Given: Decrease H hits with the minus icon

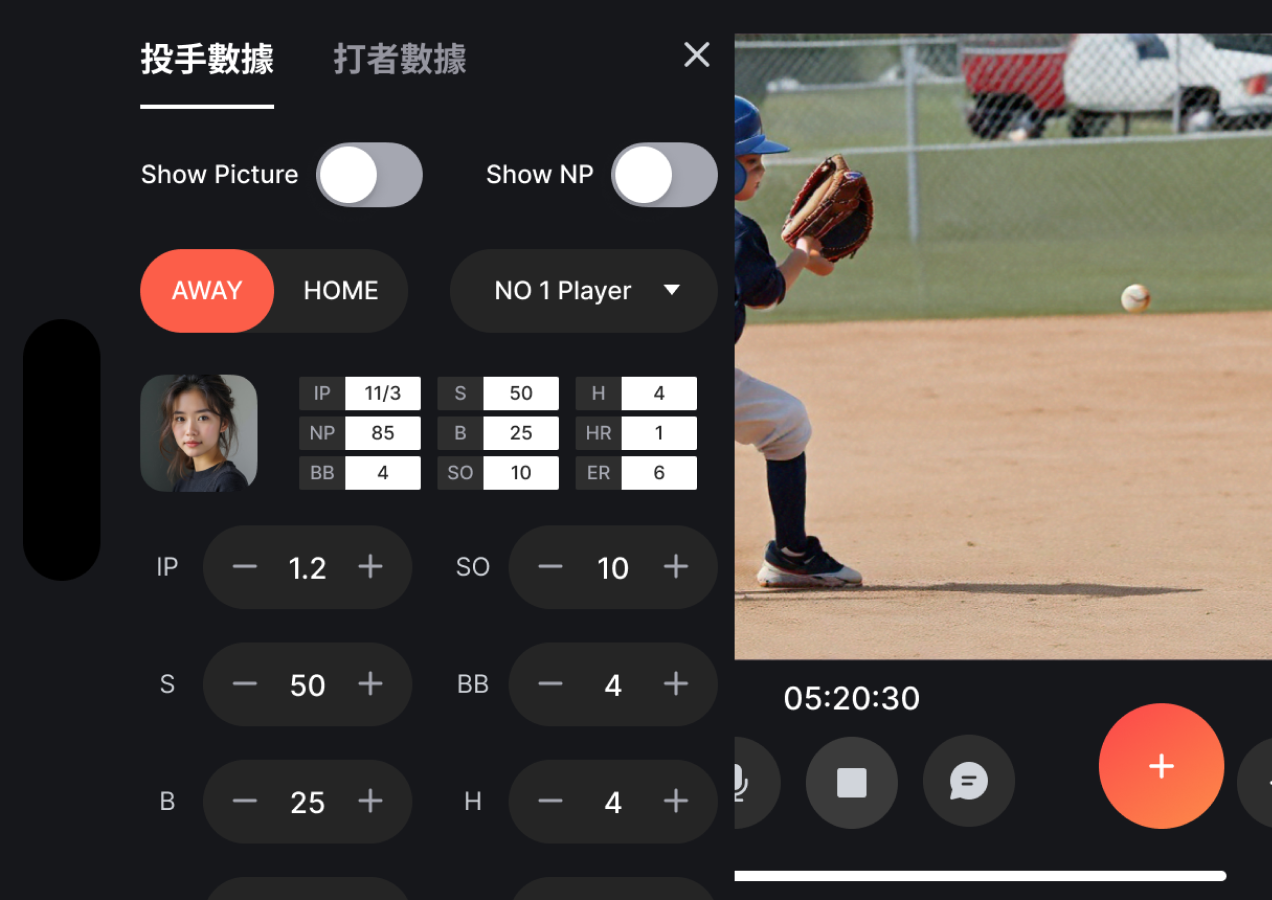Looking at the screenshot, I should (x=551, y=801).
